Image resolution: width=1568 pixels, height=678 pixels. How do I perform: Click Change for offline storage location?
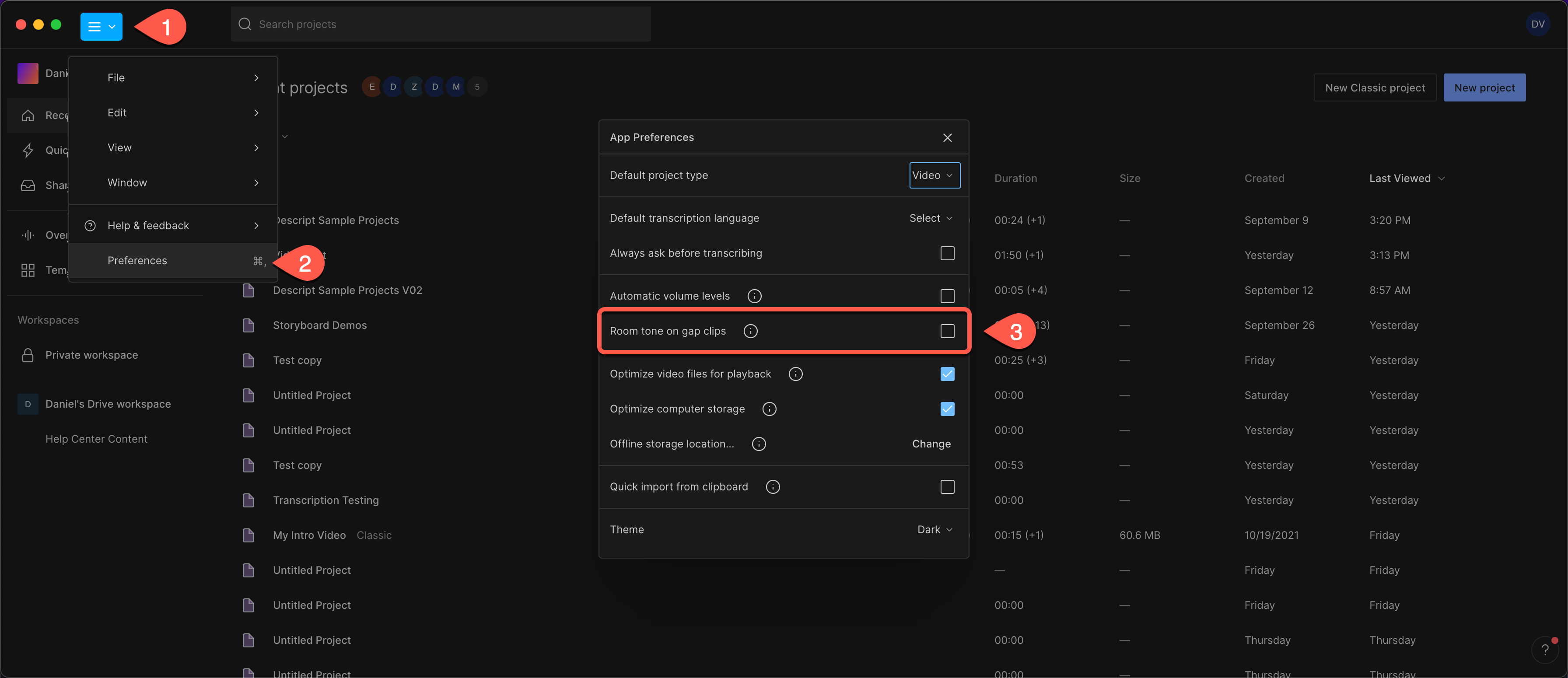click(x=931, y=444)
